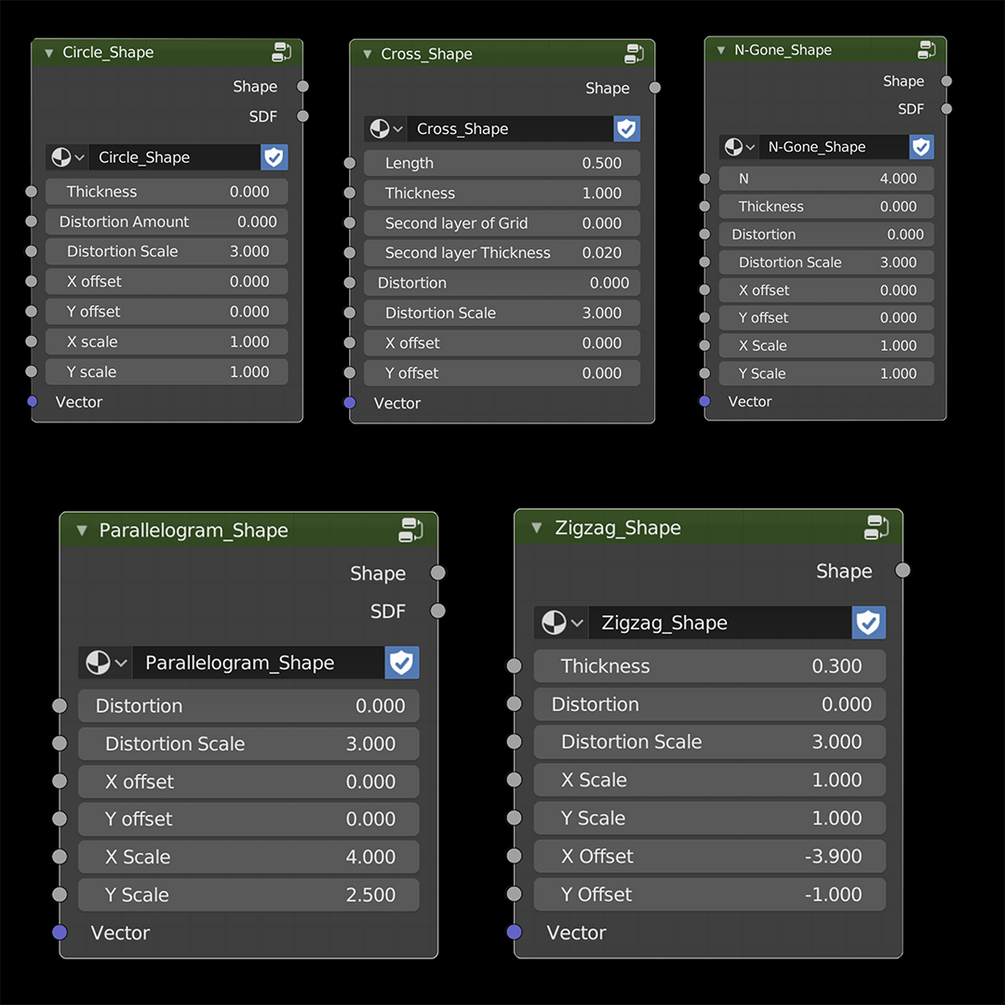Image resolution: width=1005 pixels, height=1005 pixels.
Task: Click X Offset -3.900 in Zigzag_Shape
Action: pyautogui.click(x=710, y=856)
